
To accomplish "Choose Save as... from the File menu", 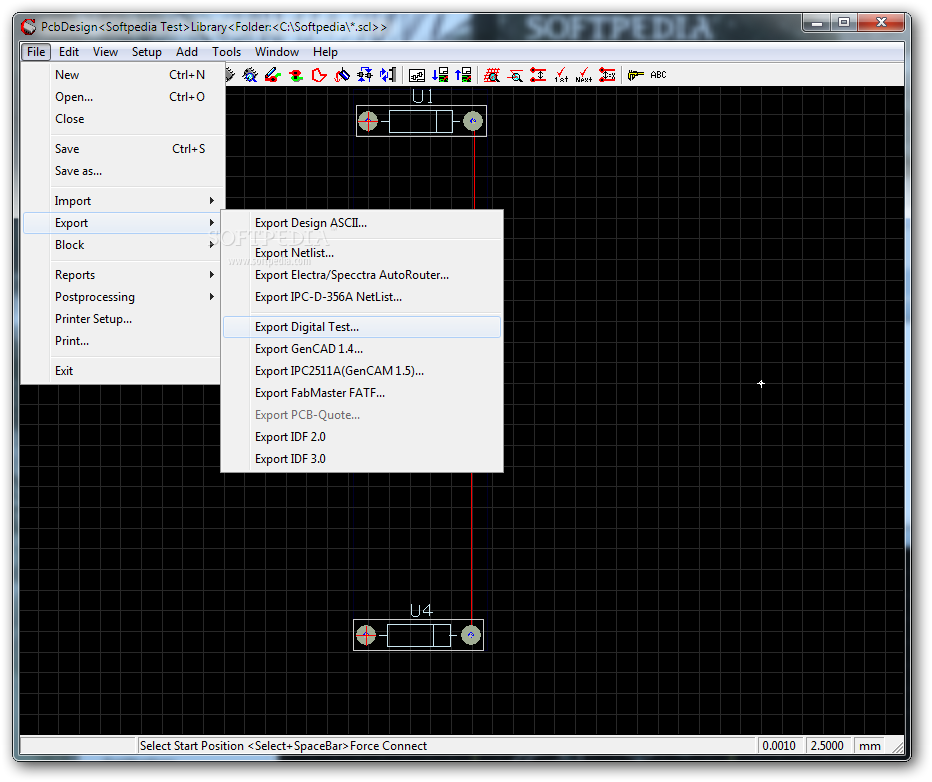I will (x=123, y=171).
